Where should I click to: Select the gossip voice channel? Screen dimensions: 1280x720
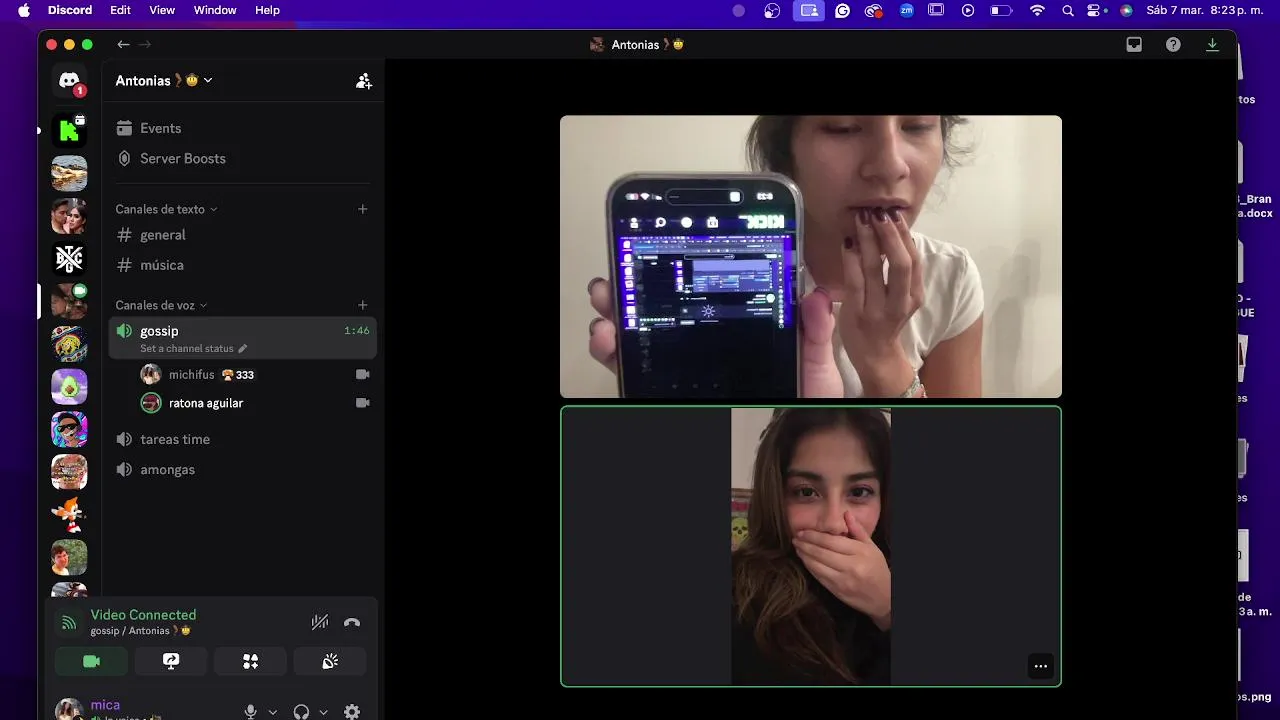tap(242, 338)
